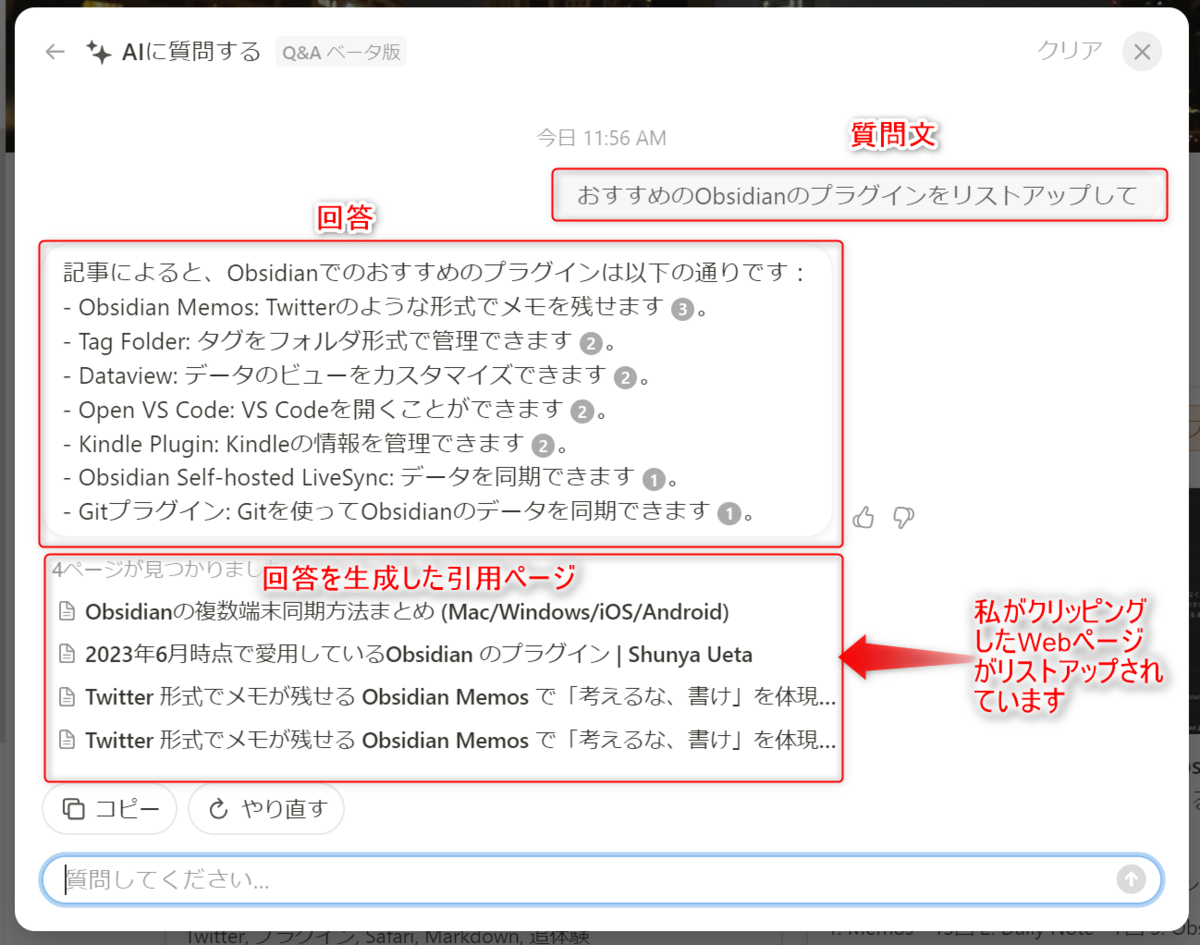The width and height of the screenshot is (1200, 945).
Task: Click the sparkle AI icon beside AIに質問する
Action: 98,52
